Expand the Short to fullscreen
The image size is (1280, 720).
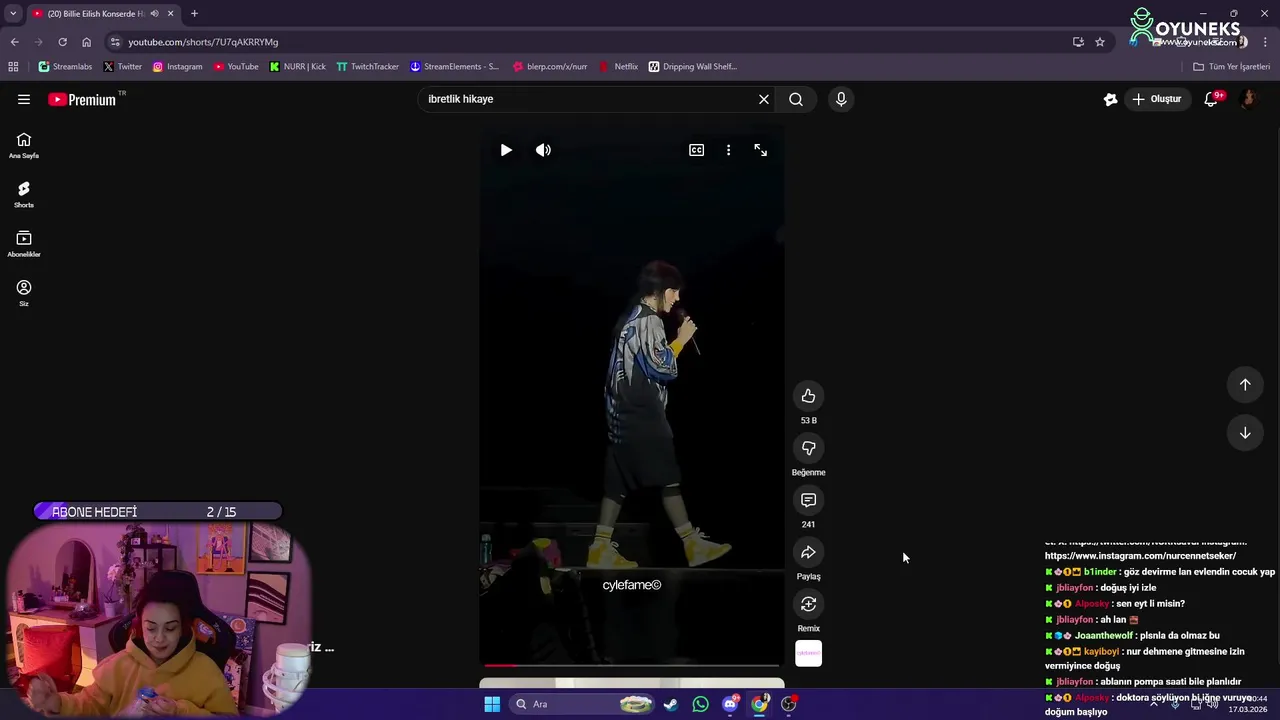pos(761,150)
